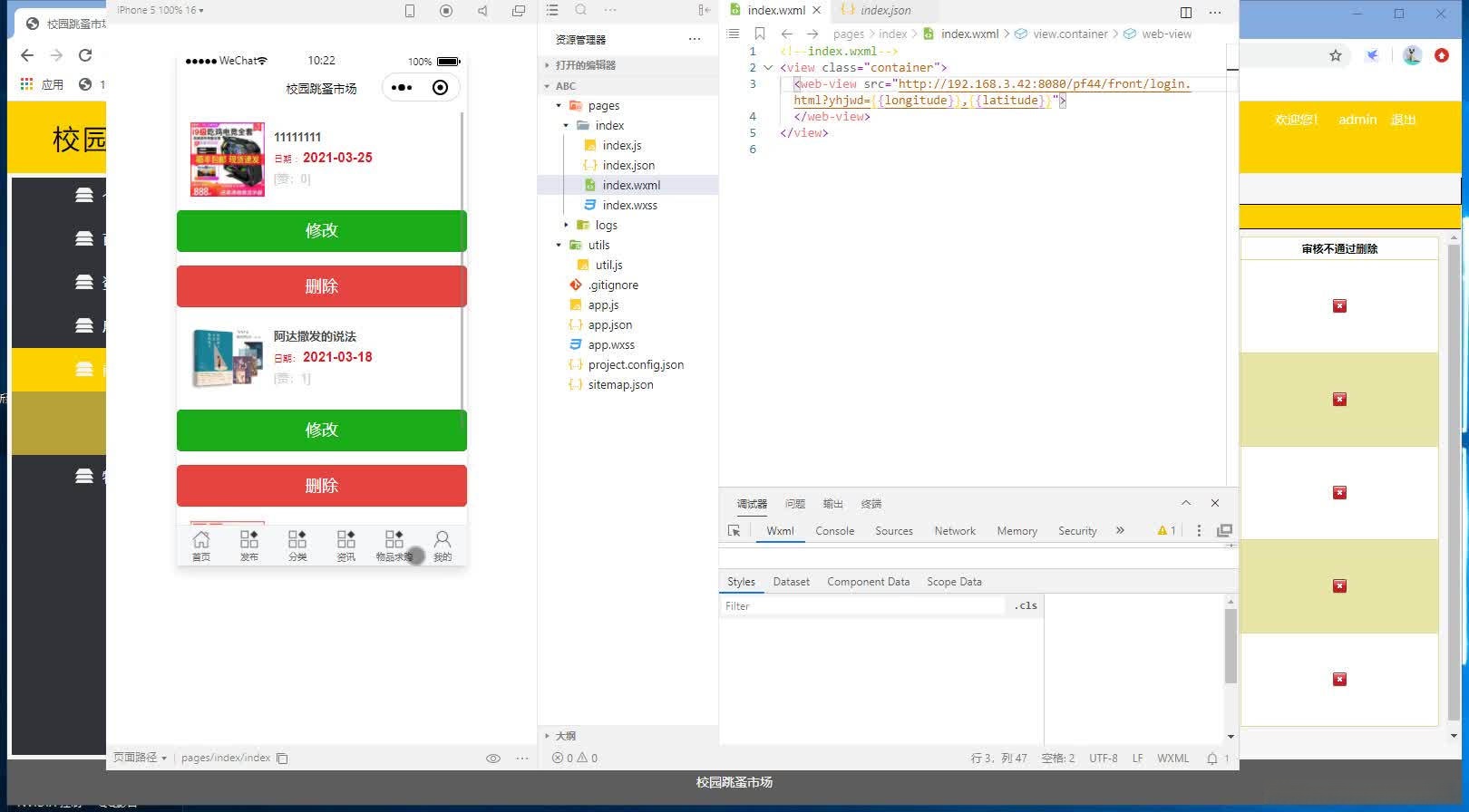Click the split editor icon

1185,12
